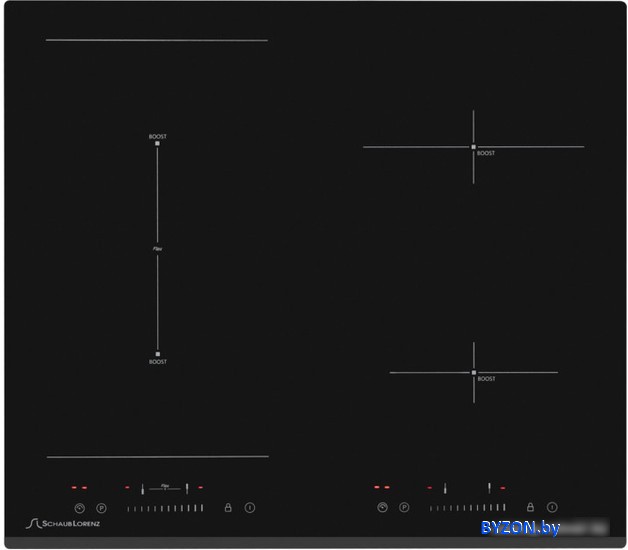Viewport: 628px width, 550px height.
Task: Tap the left power level slider scale
Action: (165, 508)
